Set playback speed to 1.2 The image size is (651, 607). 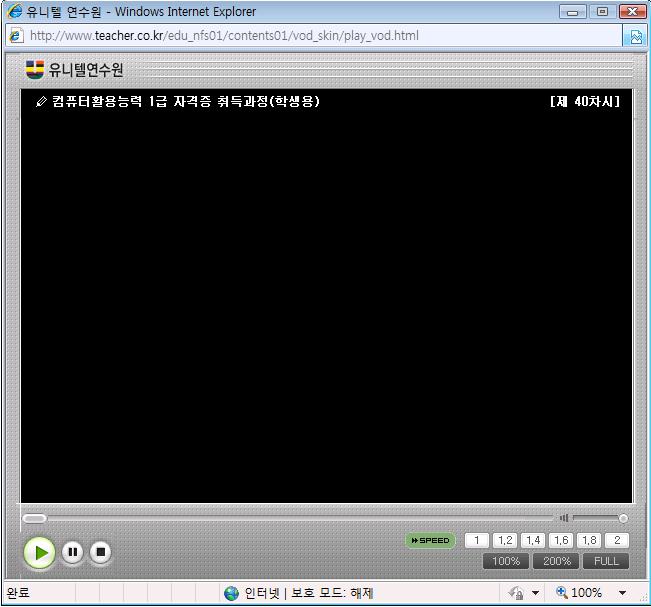tap(505, 540)
